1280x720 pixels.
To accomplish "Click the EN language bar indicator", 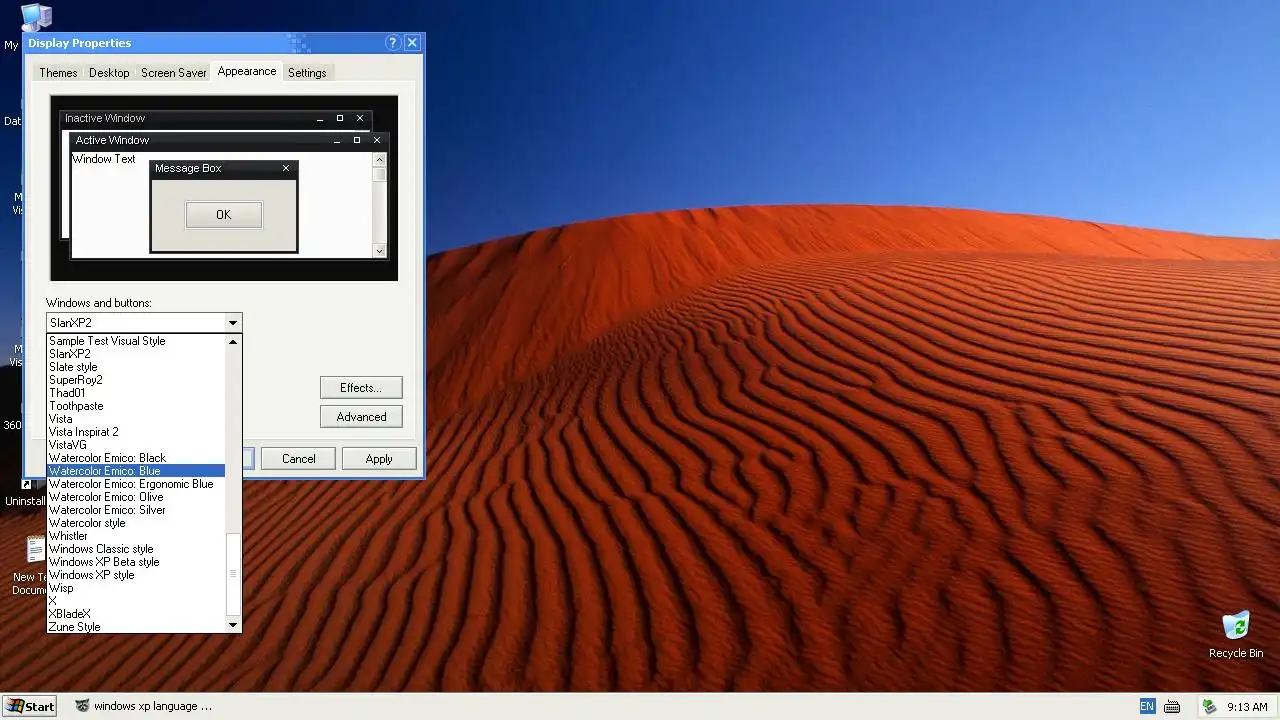I will [1147, 706].
